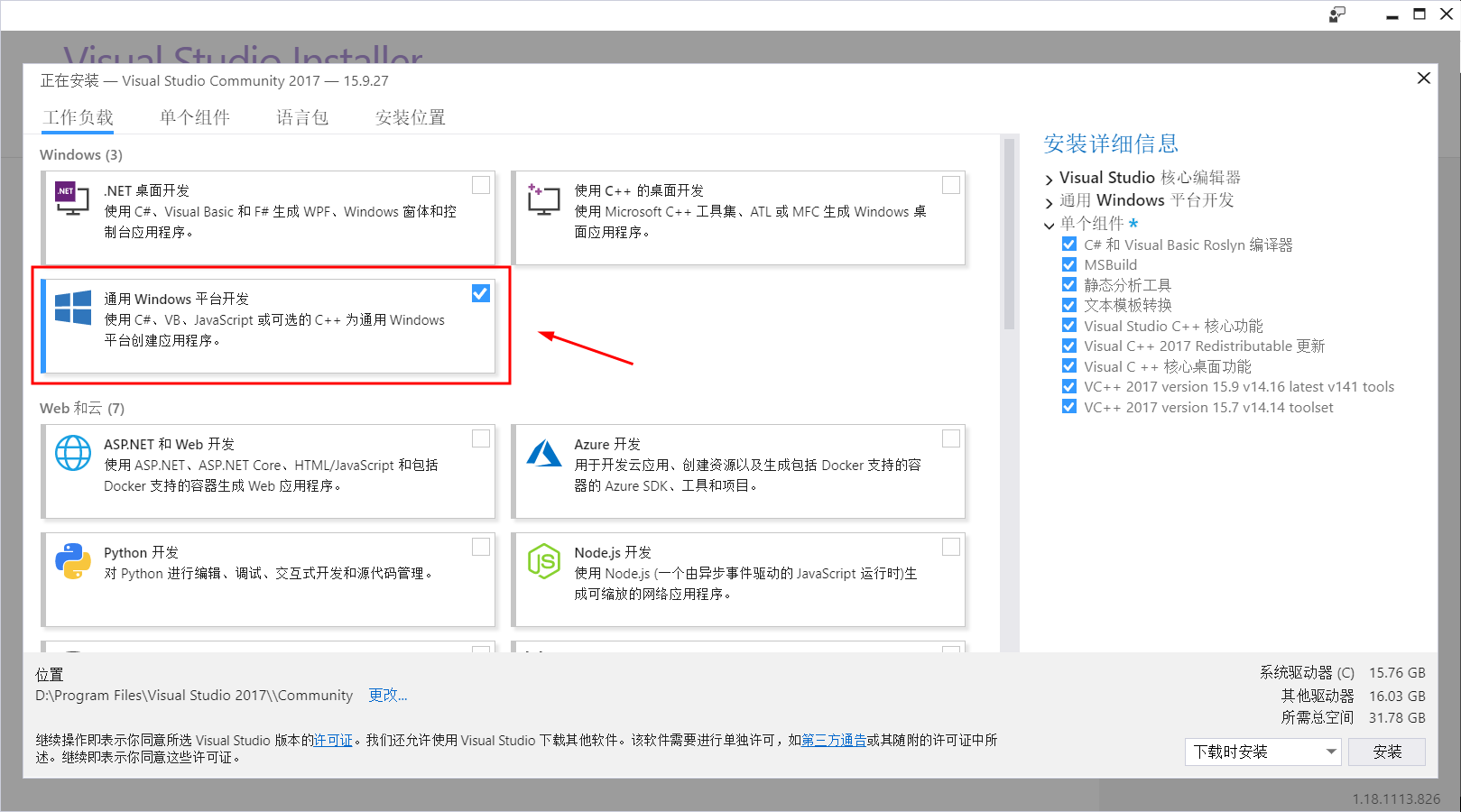Enable the Azure 开发 workload checkbox

(951, 438)
